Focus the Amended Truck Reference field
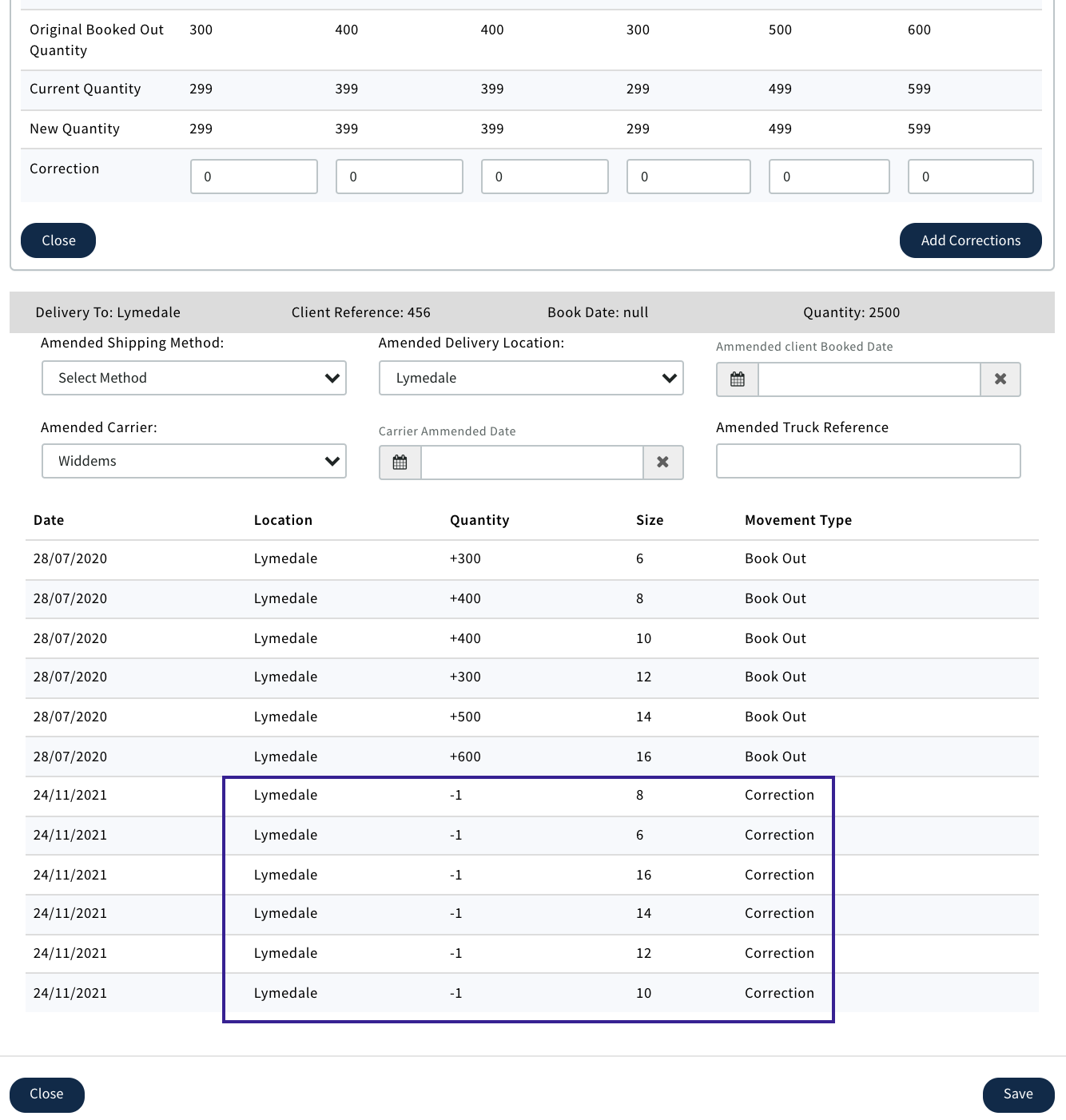This screenshot has width=1066, height=1120. (868, 461)
